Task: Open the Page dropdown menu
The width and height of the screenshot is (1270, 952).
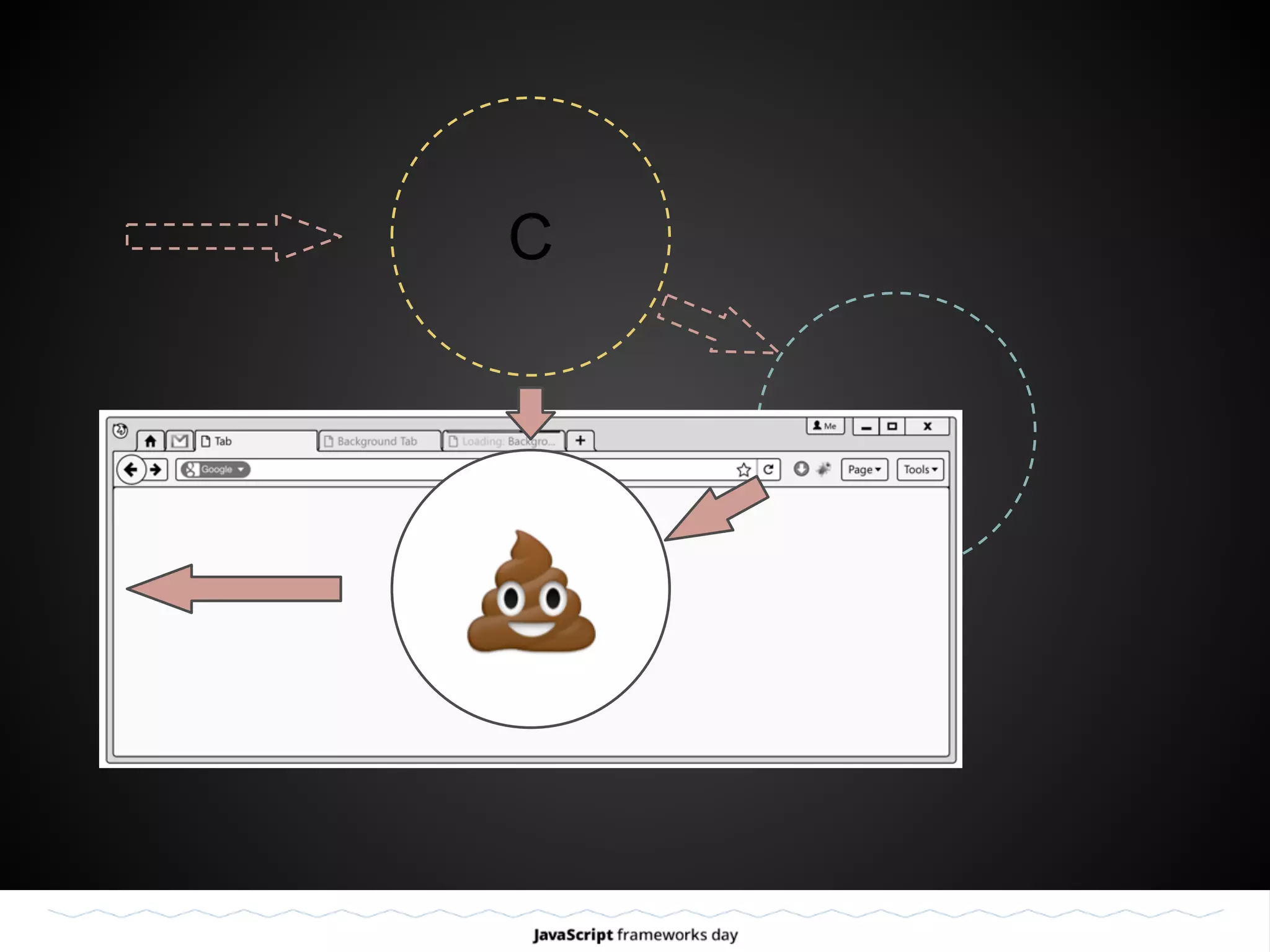Action: [864, 470]
